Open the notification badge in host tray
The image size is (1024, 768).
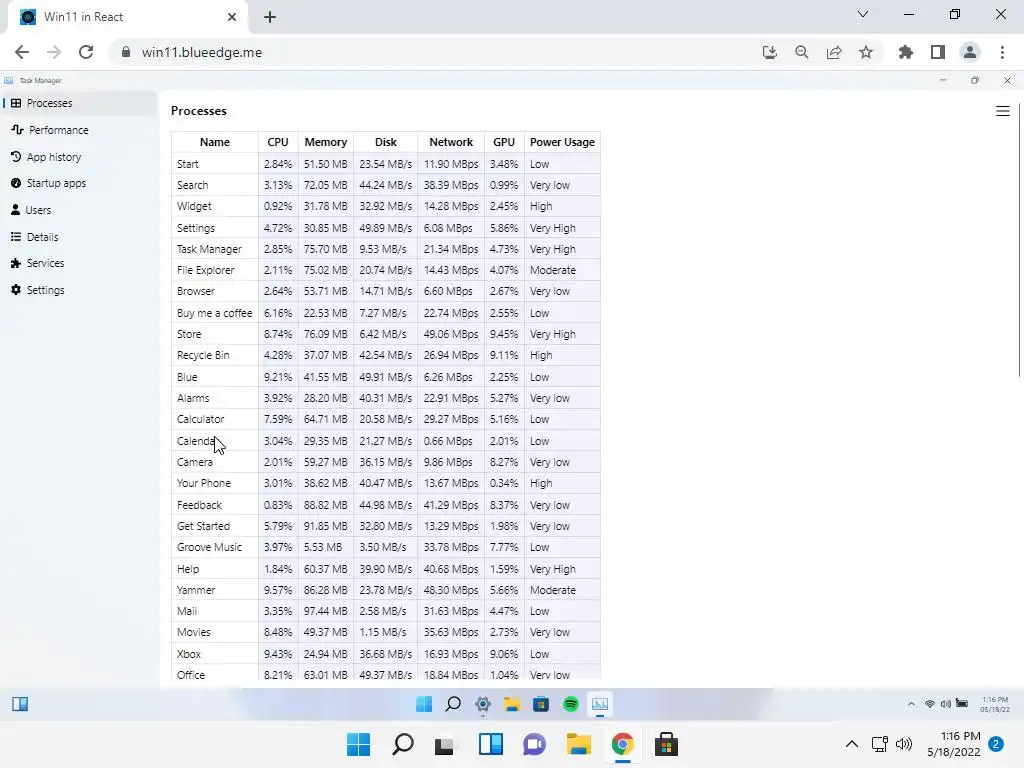point(996,744)
